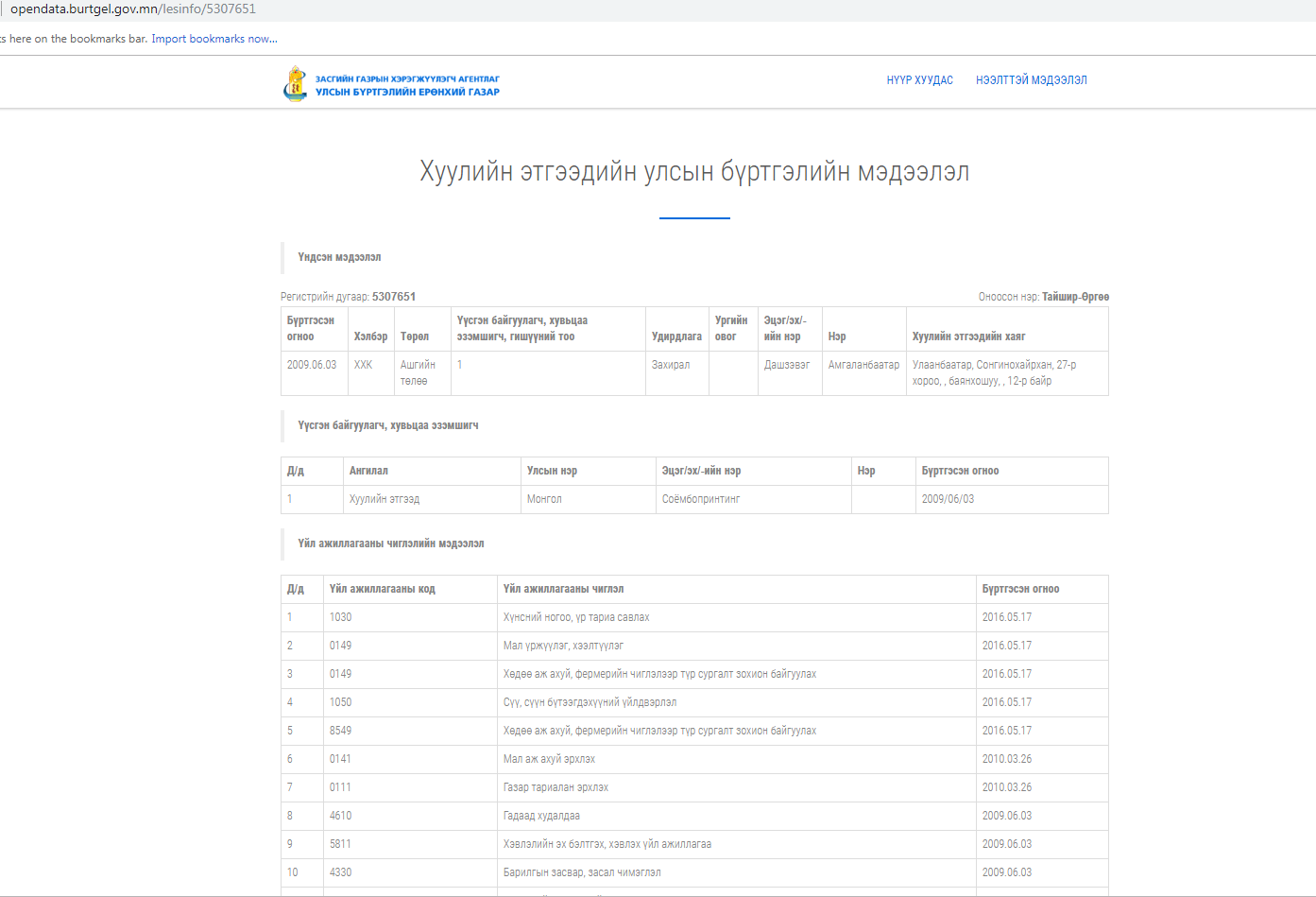1316x897 pixels.
Task: Click the Хуулийн этгээдийн хаяг column header
Action: [x=968, y=336]
